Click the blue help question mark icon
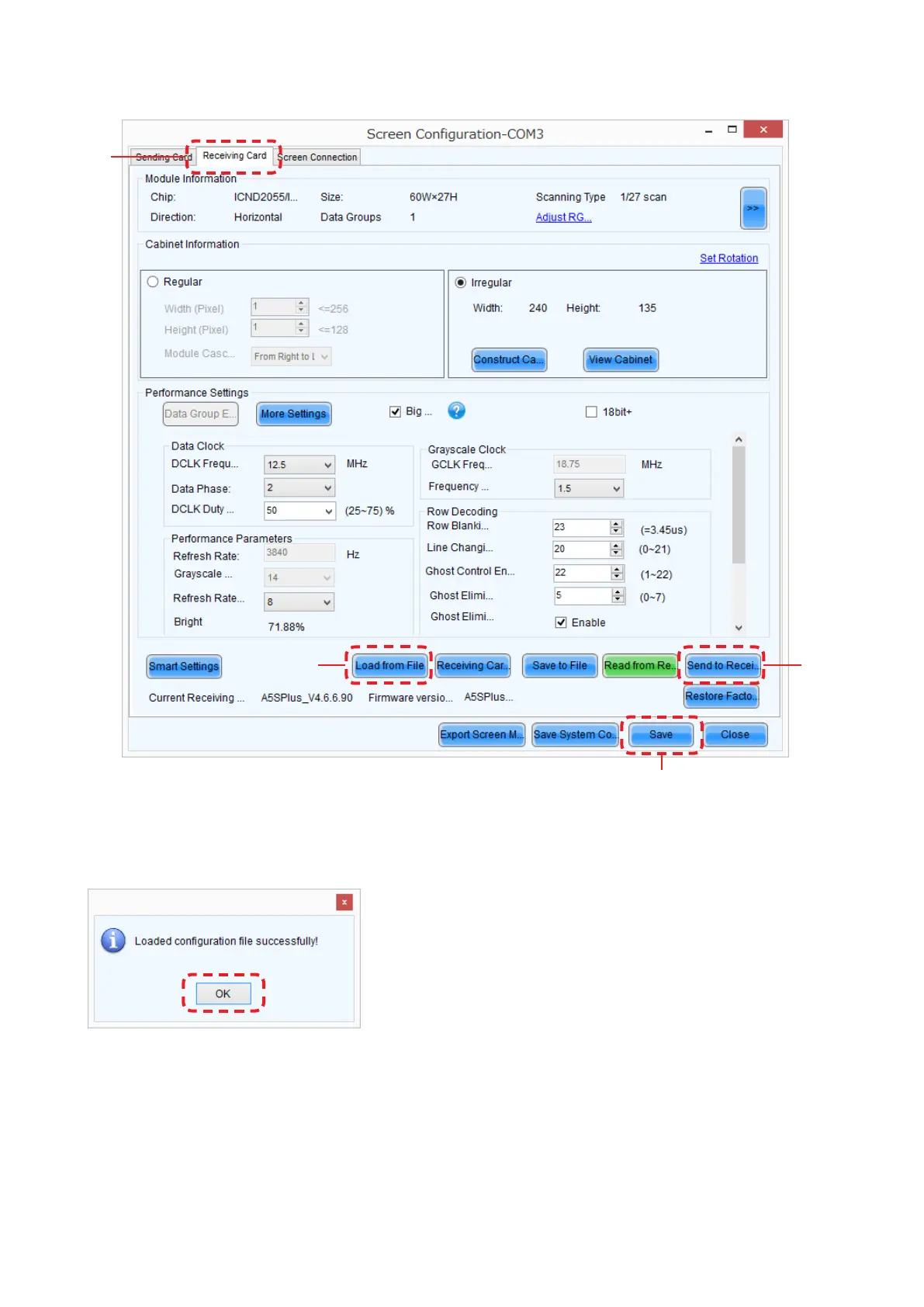The width and height of the screenshot is (924, 1307). tap(456, 411)
